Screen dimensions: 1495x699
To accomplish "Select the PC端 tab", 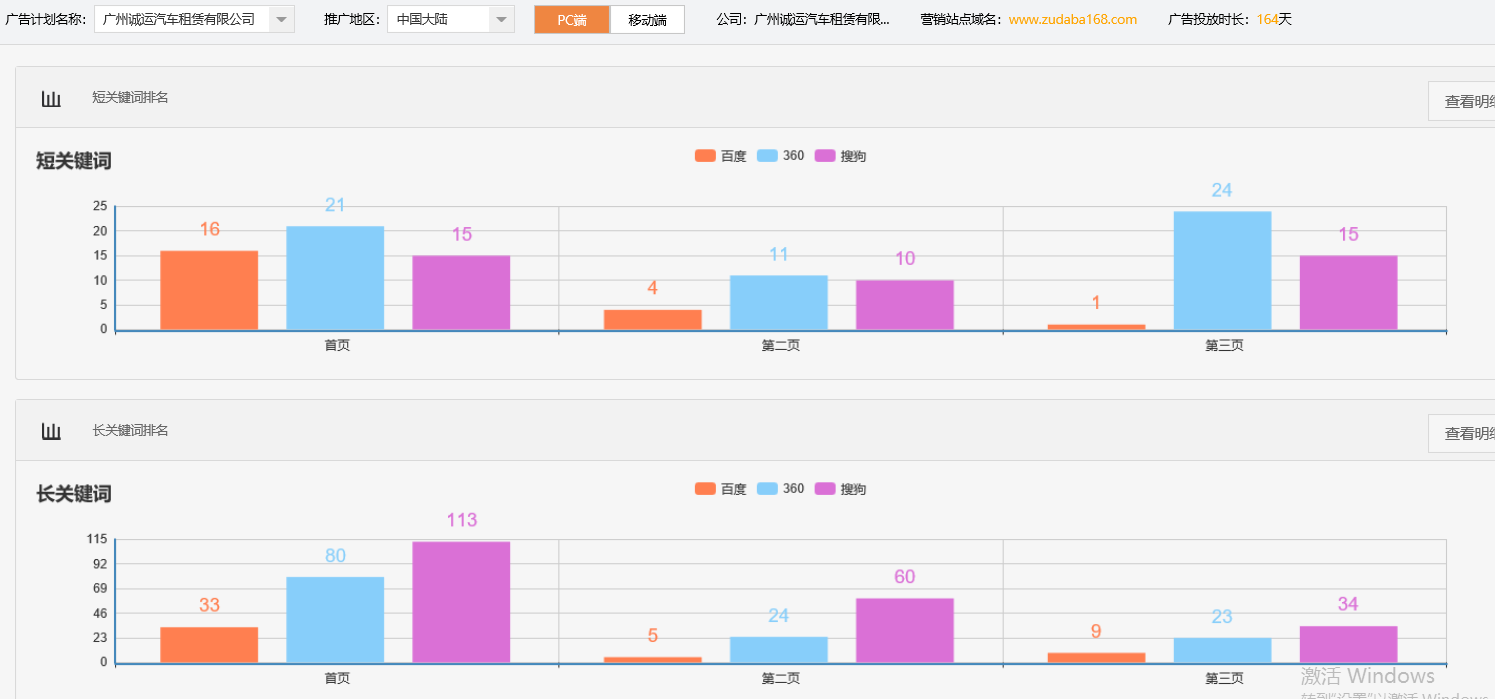I will pyautogui.click(x=571, y=18).
